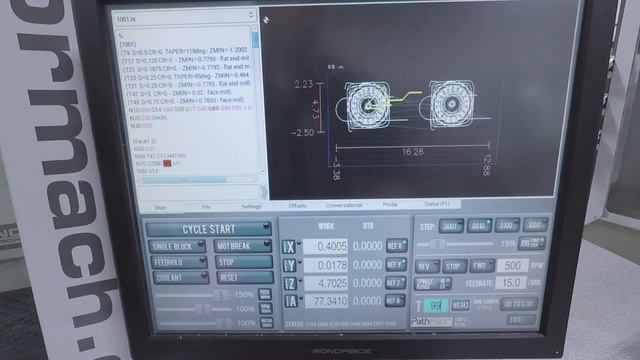Screen dimensions: 640x360
Task: Reset RPM override to 100%
Action: (265, 309)
